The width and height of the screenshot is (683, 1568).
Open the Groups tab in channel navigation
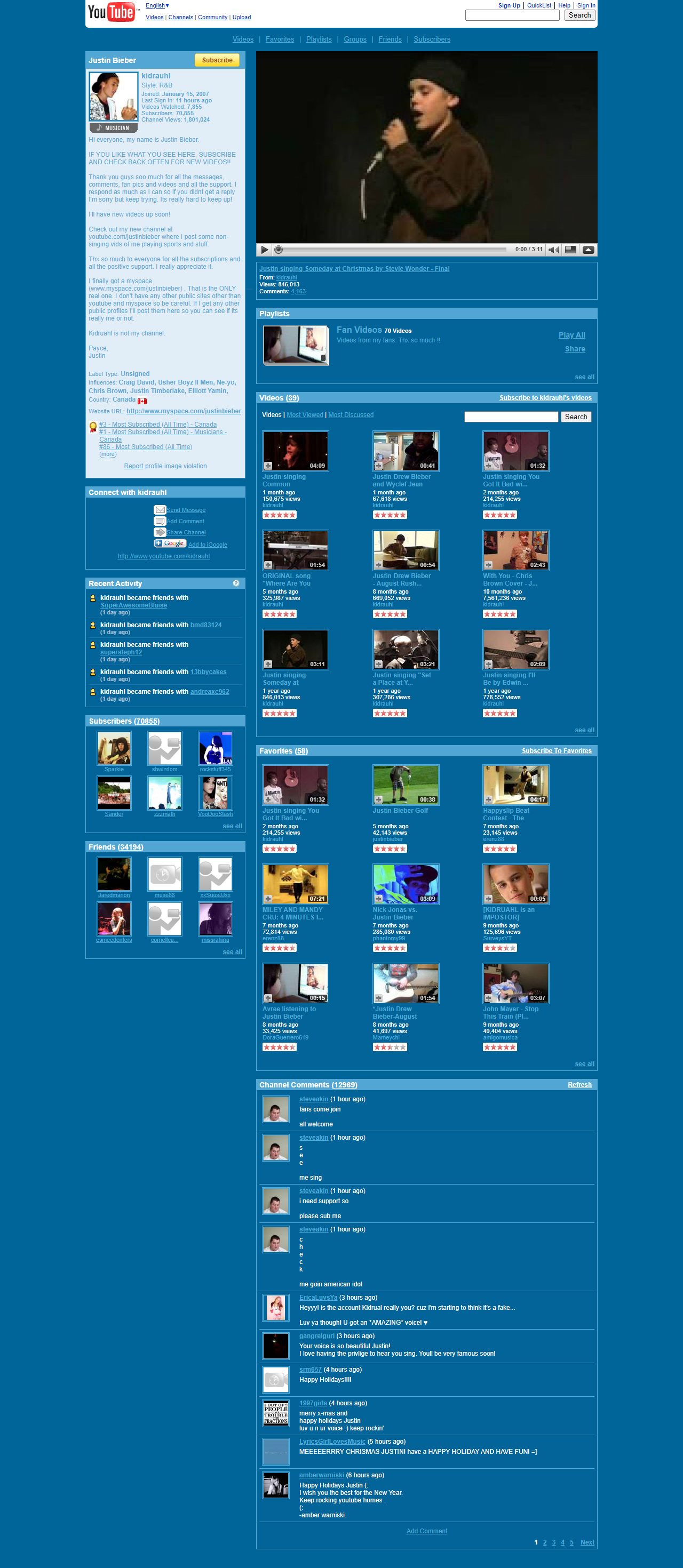point(355,39)
